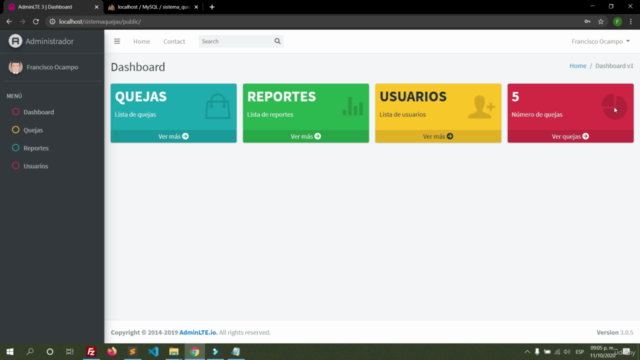Click Ver más on the REPORTES card
The width and height of the screenshot is (640, 360).
pos(306,136)
